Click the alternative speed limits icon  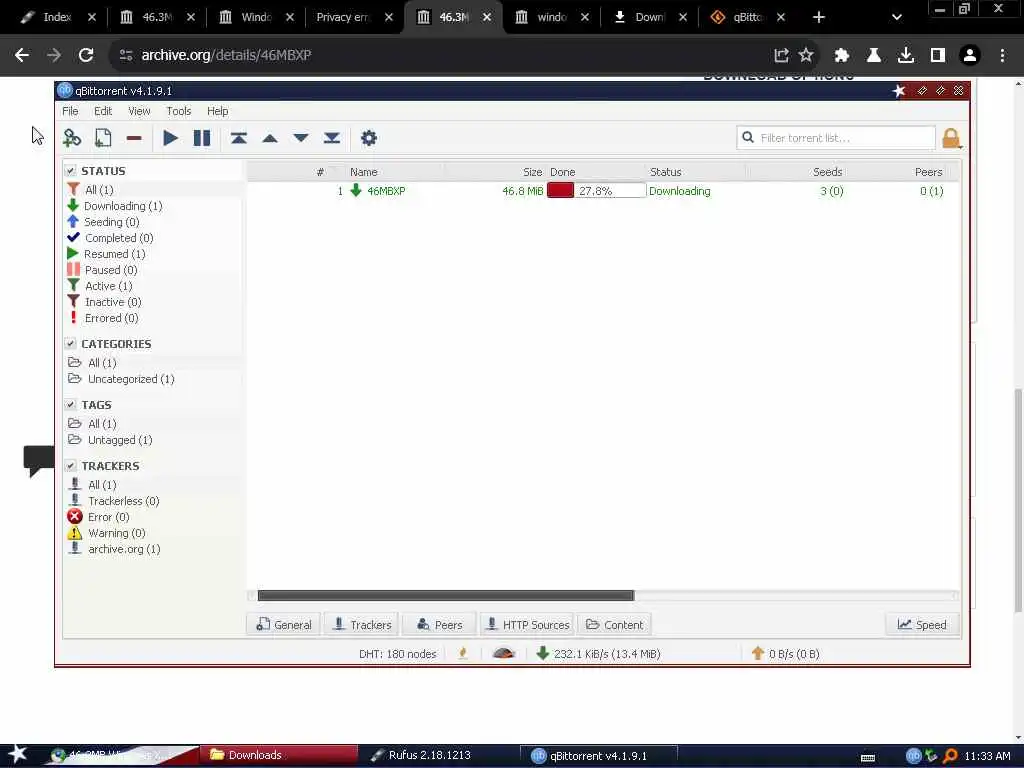click(504, 653)
